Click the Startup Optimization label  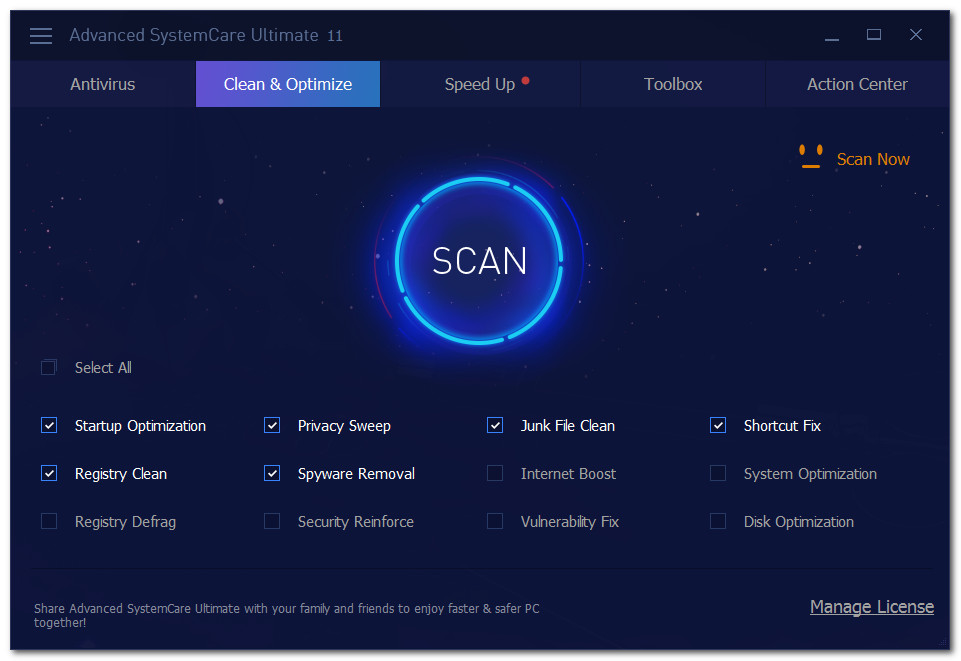[140, 426]
